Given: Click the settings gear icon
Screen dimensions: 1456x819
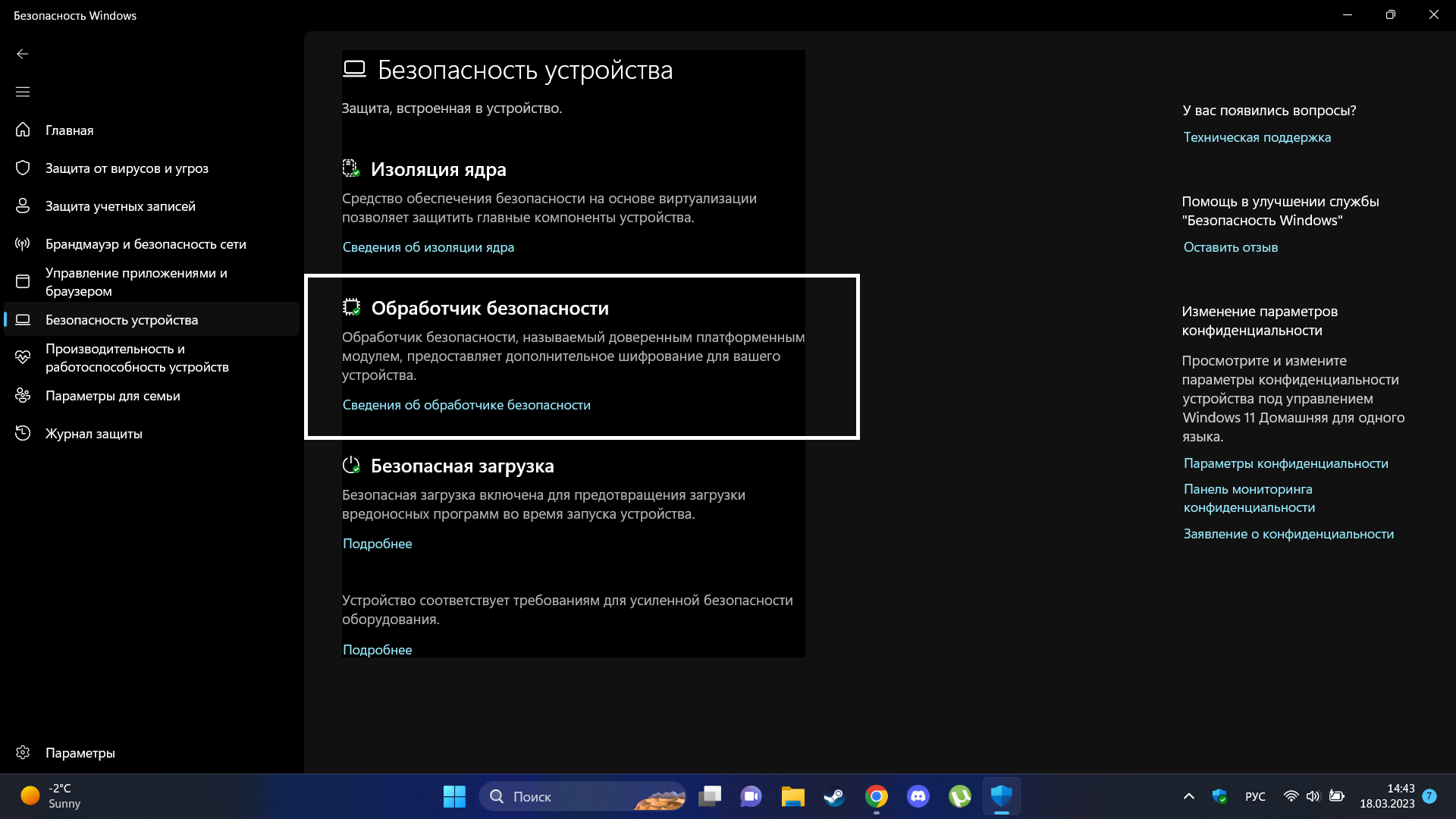Looking at the screenshot, I should pyautogui.click(x=23, y=752).
